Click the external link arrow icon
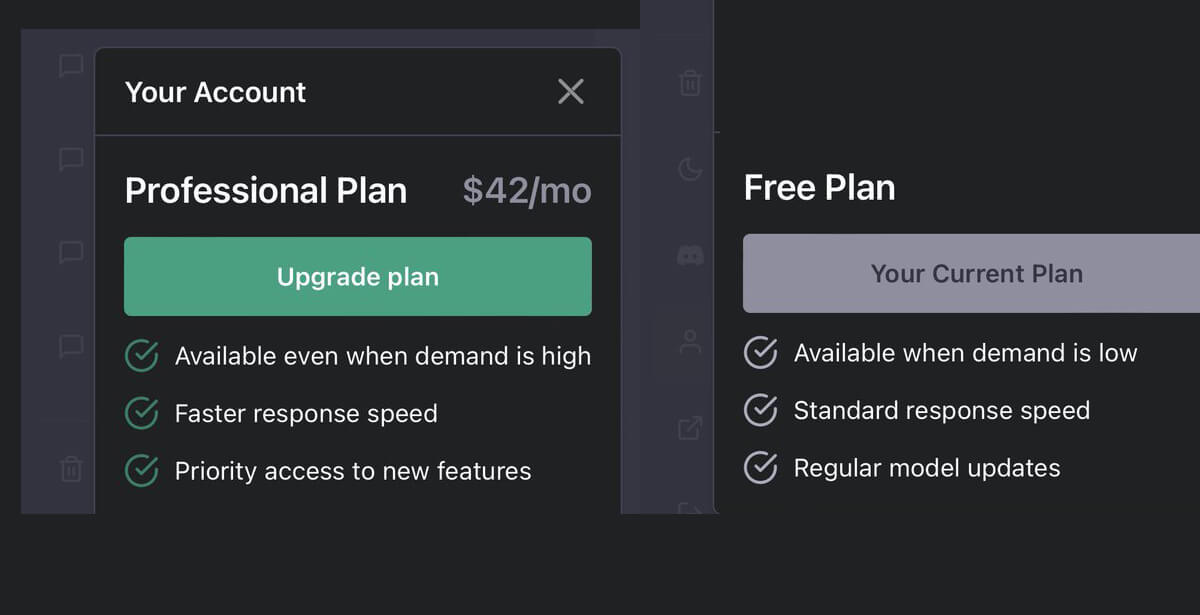The image size is (1200, 615). pyautogui.click(x=690, y=428)
